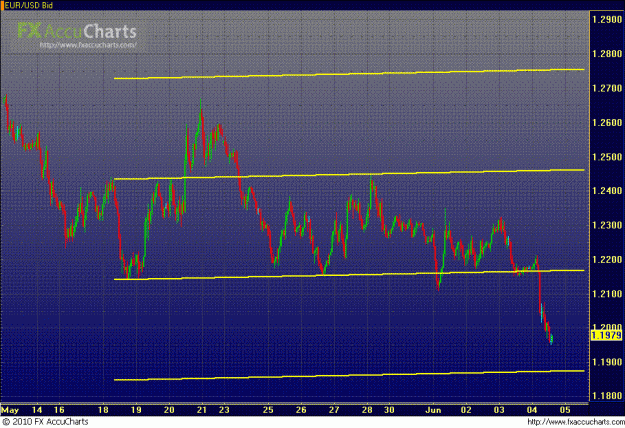Select date 27 on the time axis
This screenshot has width=625, height=428.
tap(334, 410)
